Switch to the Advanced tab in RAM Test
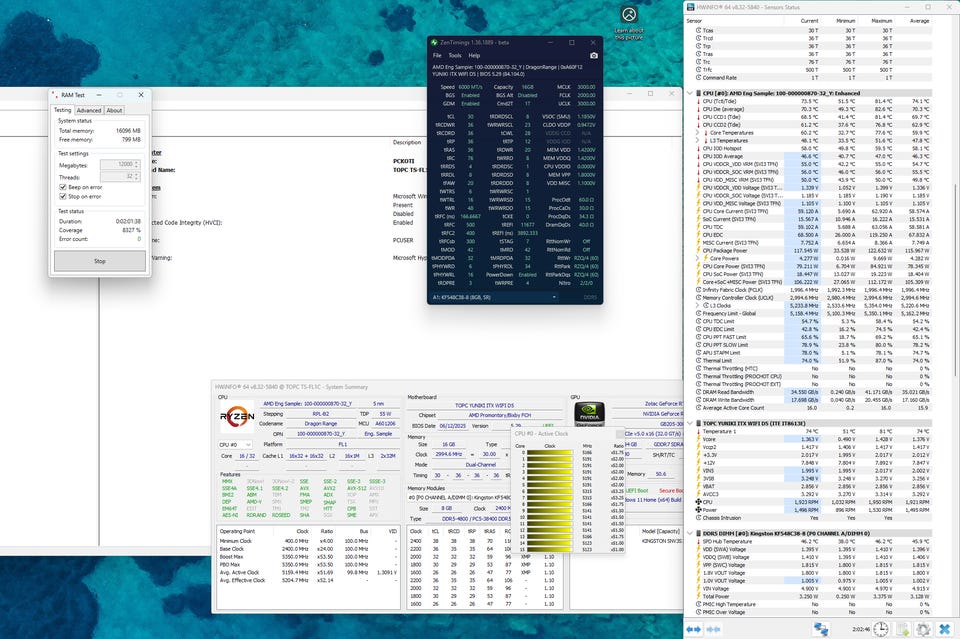Image resolution: width=960 pixels, height=639 pixels. [x=89, y=110]
